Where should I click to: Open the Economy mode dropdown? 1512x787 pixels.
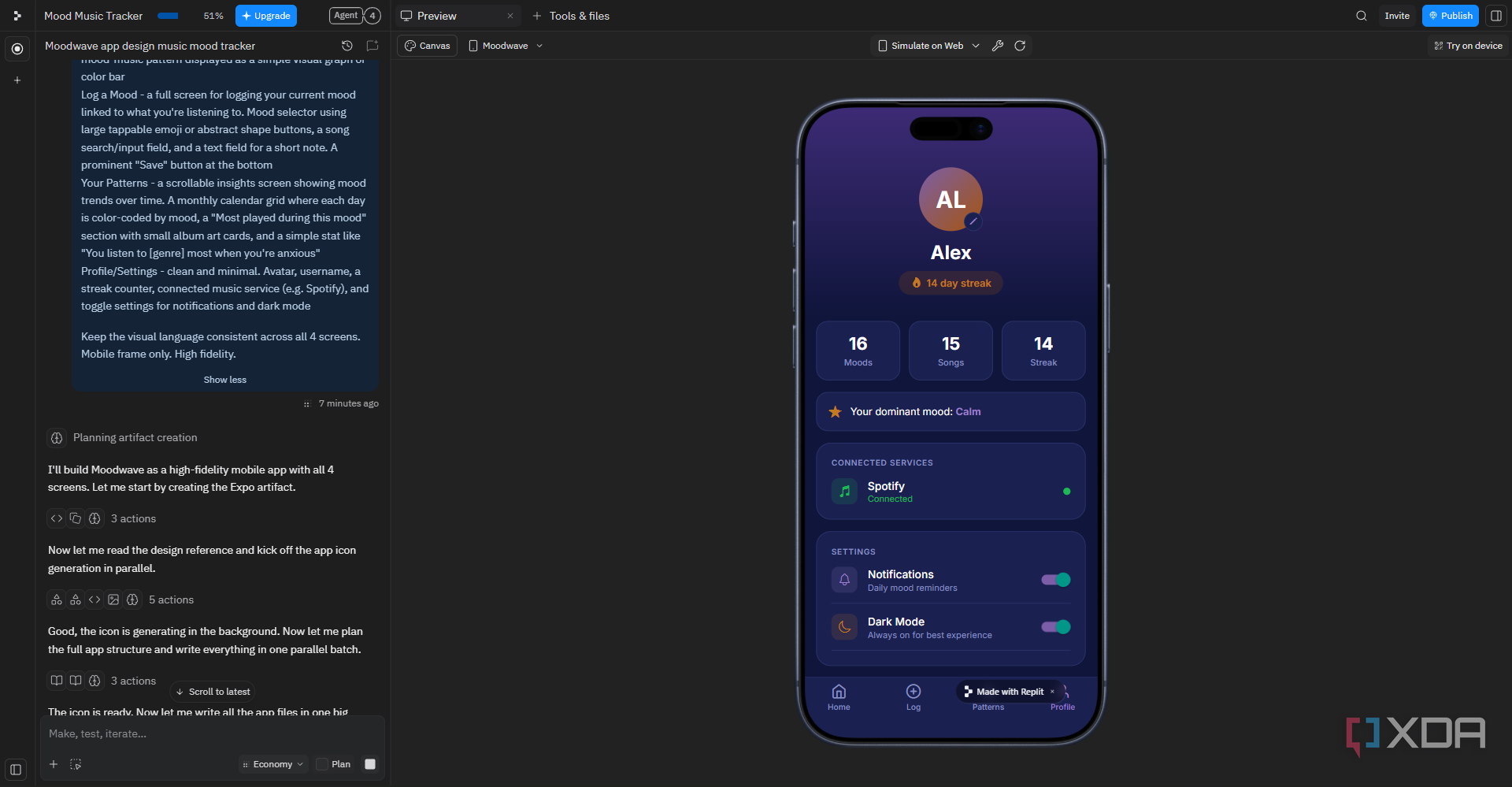[273, 764]
